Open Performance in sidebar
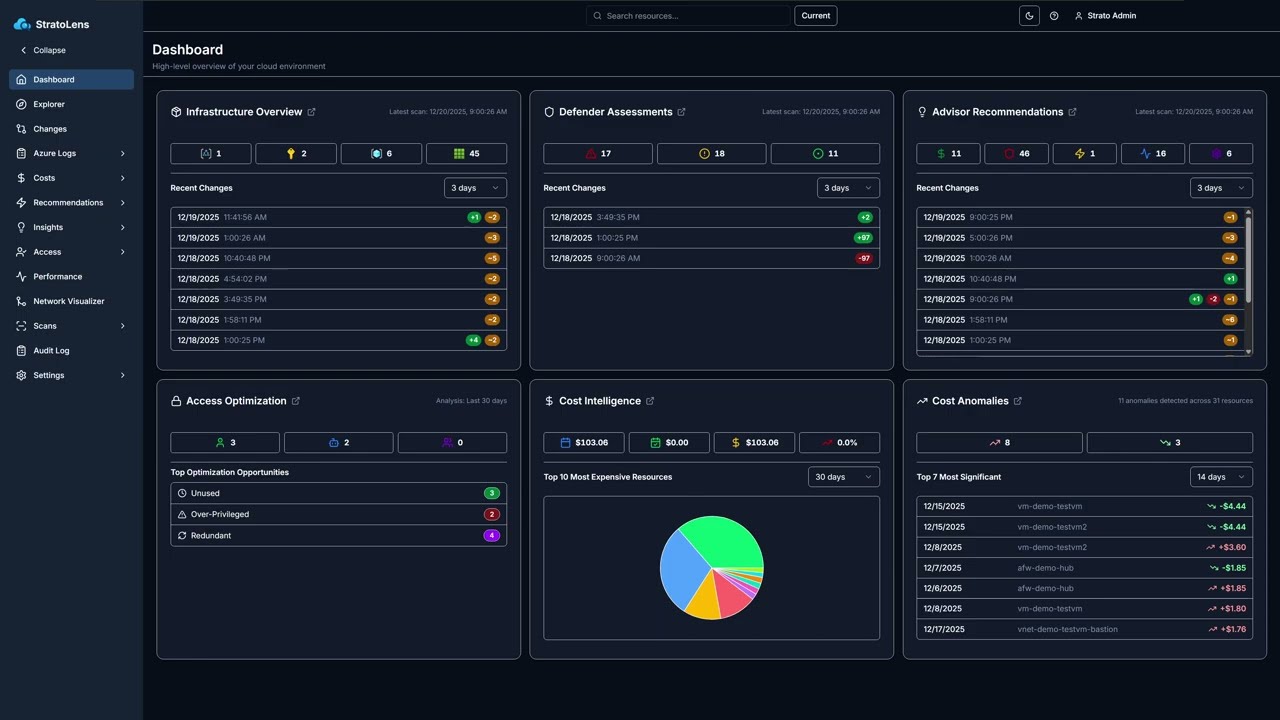1280x720 pixels. (x=71, y=277)
